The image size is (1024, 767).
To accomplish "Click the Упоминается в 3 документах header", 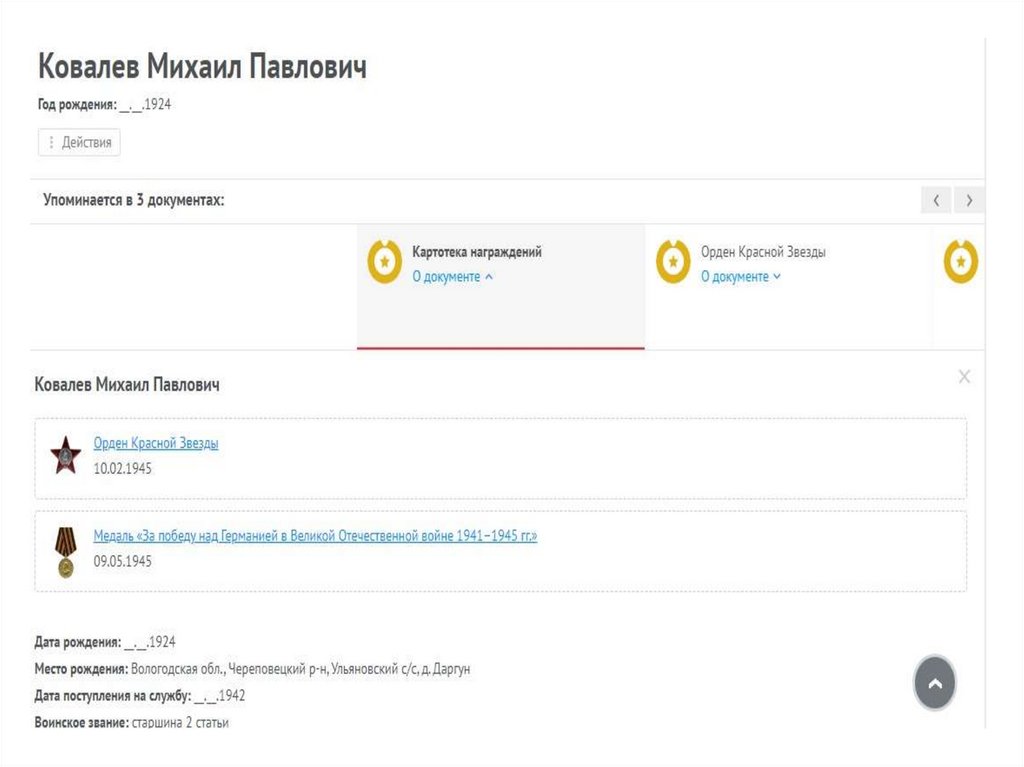I will 134,200.
